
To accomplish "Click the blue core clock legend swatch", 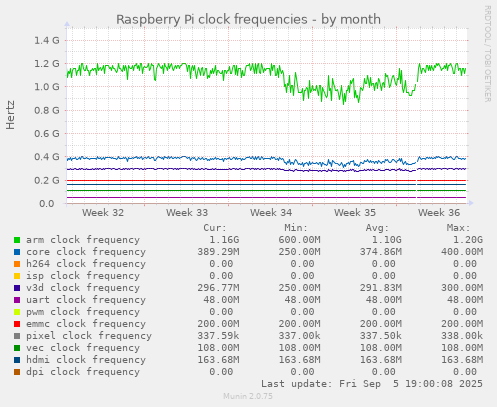I will pyautogui.click(x=17, y=252).
